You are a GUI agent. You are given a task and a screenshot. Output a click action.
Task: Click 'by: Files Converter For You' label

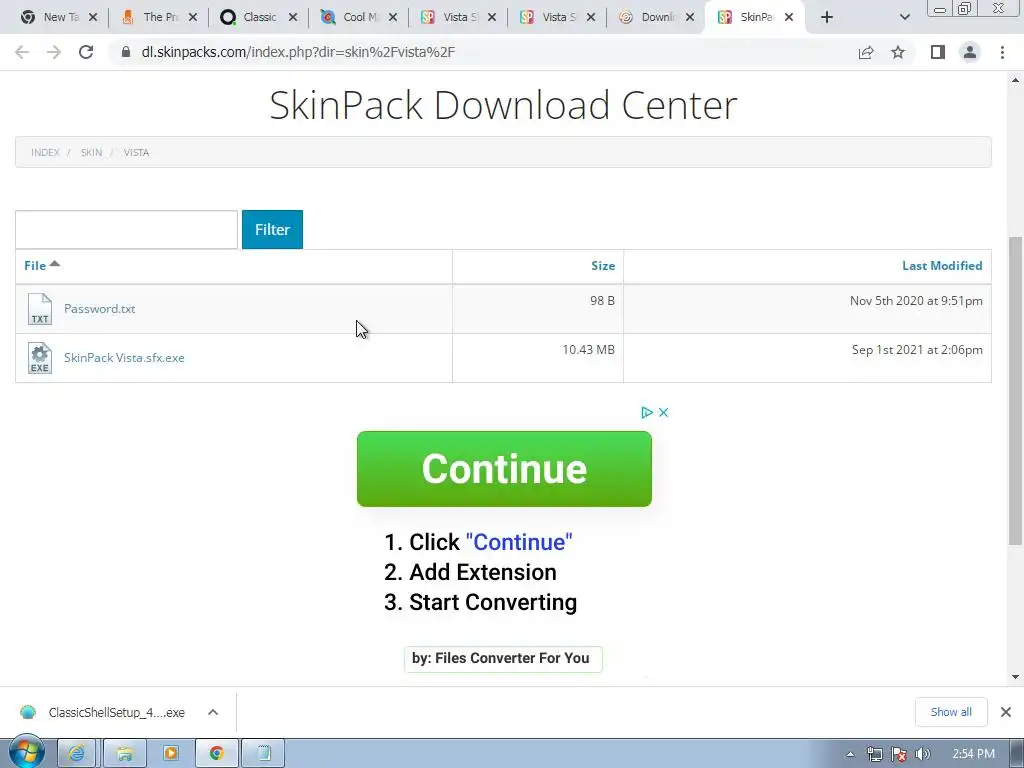tap(501, 658)
